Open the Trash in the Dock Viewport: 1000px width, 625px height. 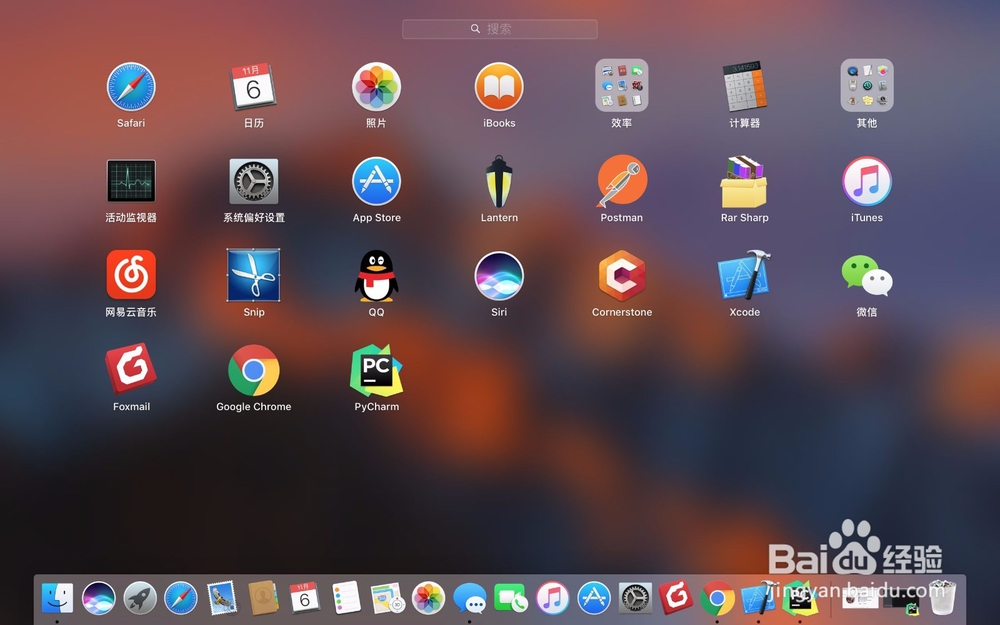(943, 598)
